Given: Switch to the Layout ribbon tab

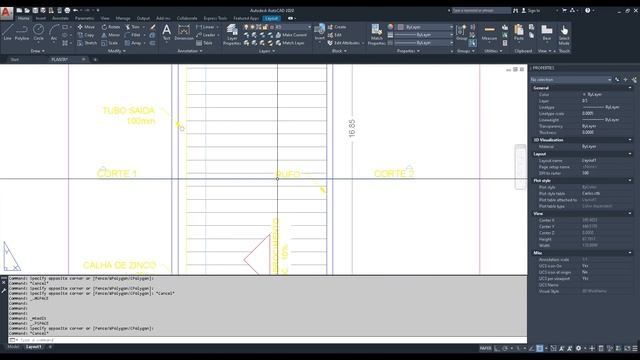Looking at the screenshot, I should pos(271,18).
